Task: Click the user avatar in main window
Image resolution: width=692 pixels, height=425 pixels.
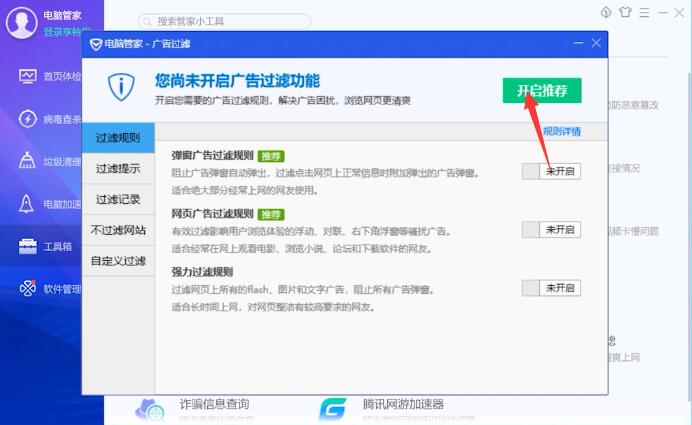Action: (x=21, y=23)
